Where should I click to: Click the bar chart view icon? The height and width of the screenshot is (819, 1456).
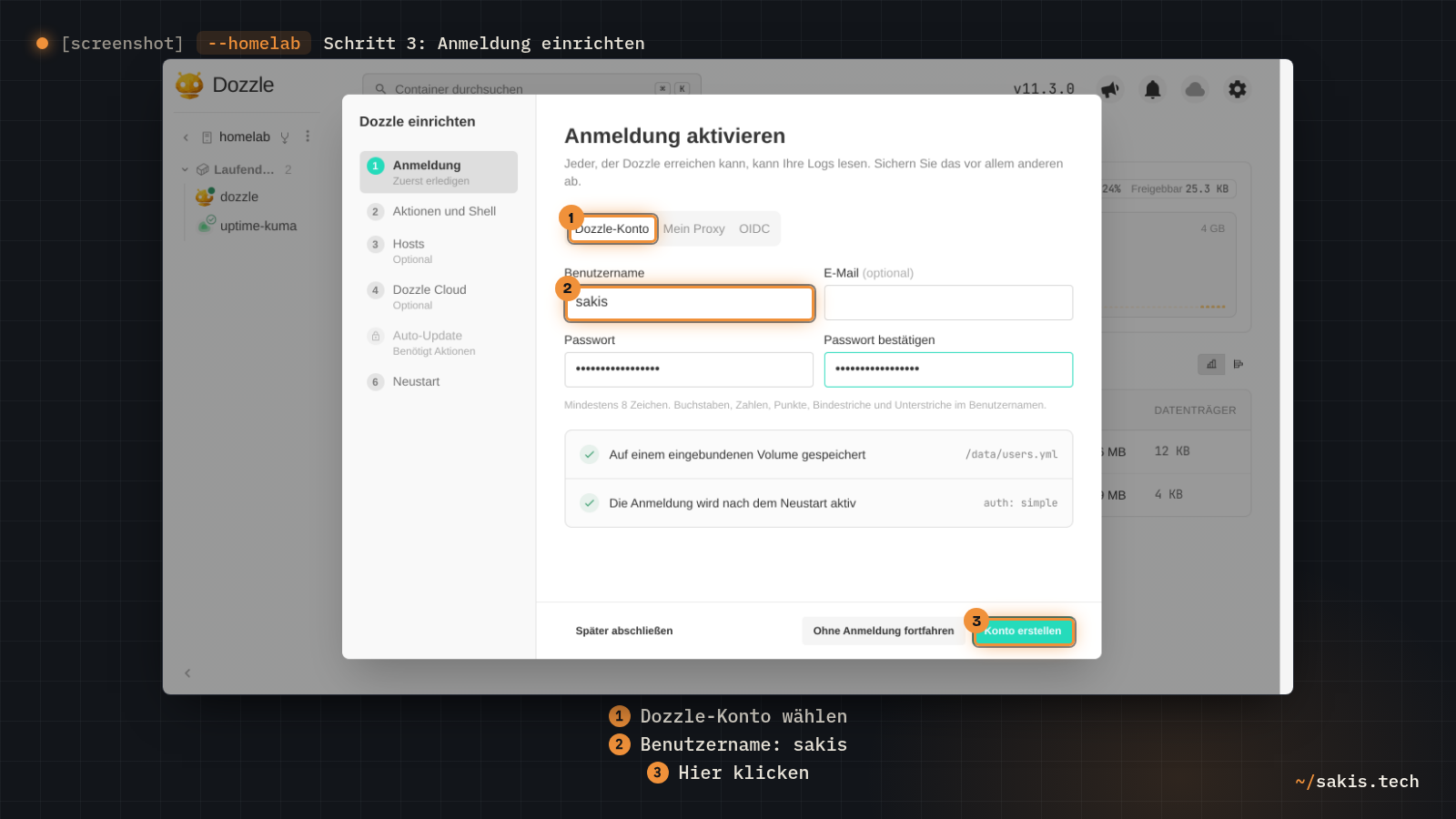tap(1211, 364)
